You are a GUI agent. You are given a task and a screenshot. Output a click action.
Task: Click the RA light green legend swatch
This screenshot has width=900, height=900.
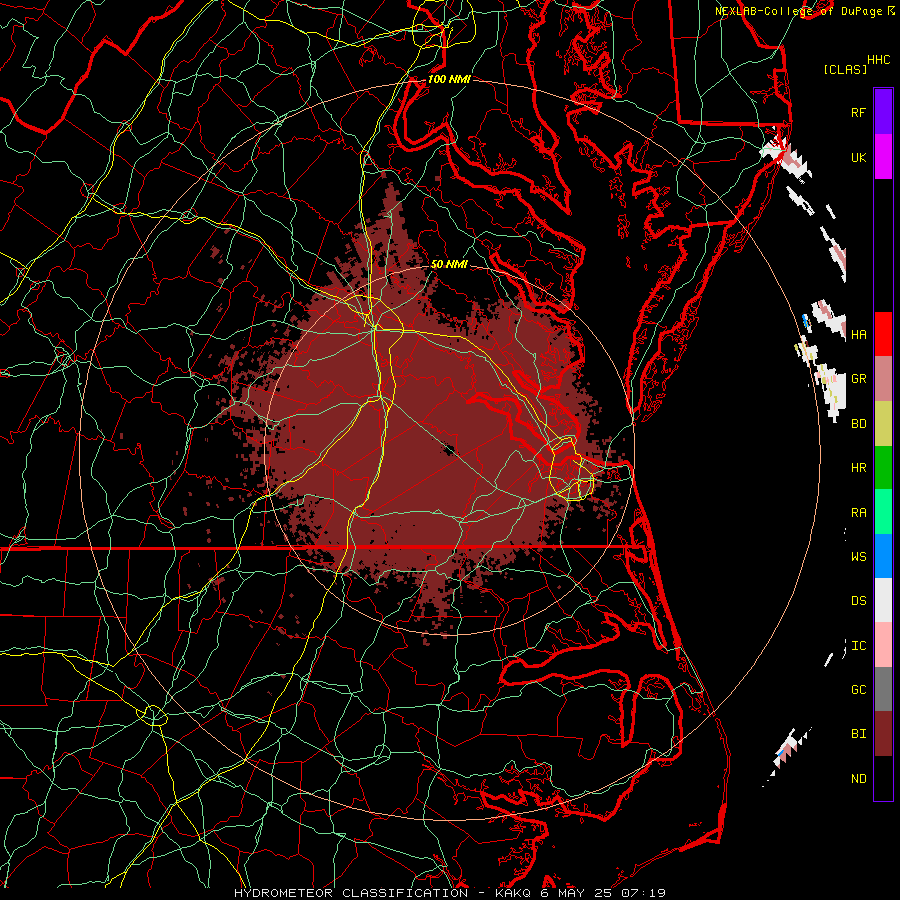click(x=883, y=512)
